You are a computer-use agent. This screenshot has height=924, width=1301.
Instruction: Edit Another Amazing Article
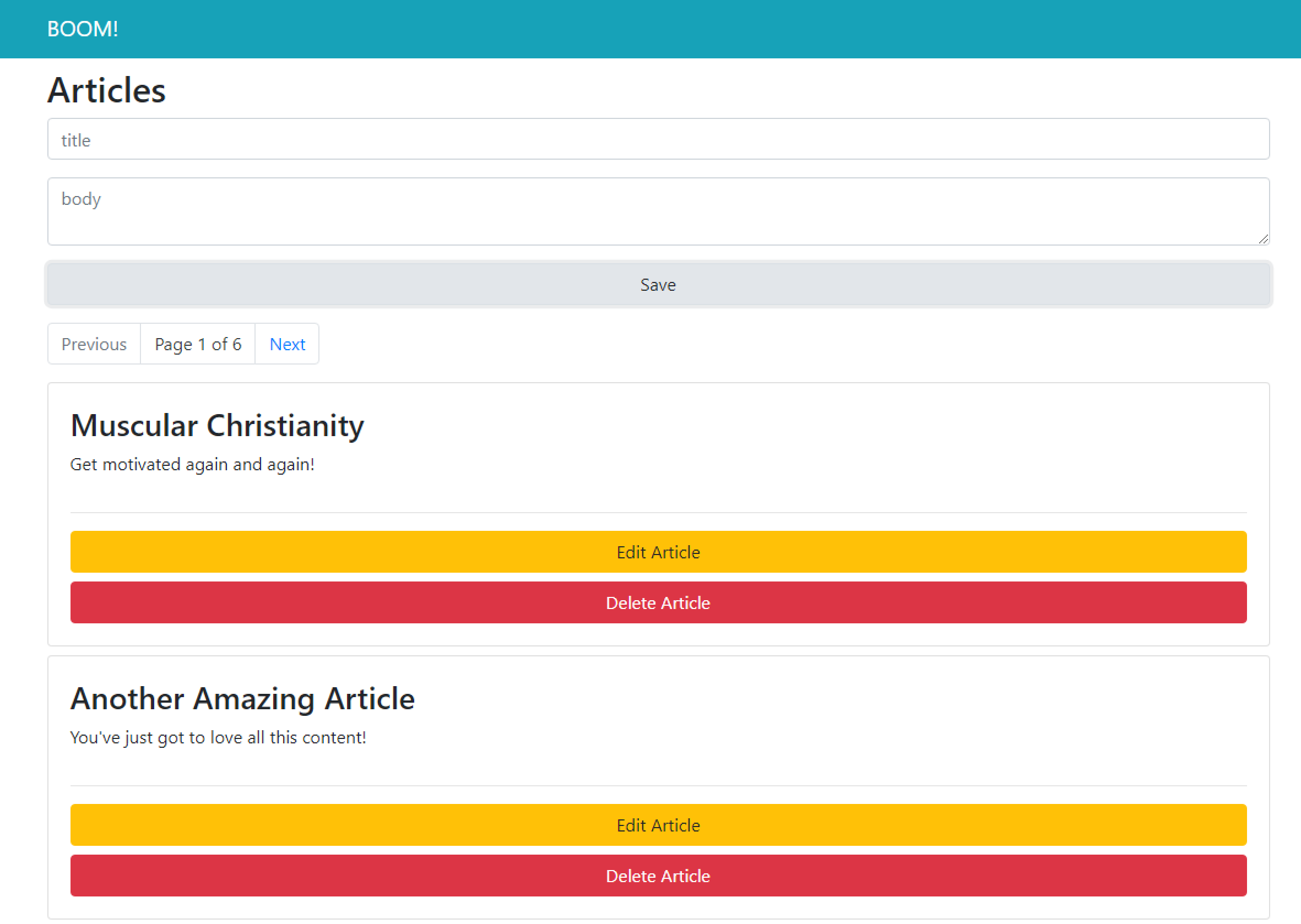(x=658, y=825)
